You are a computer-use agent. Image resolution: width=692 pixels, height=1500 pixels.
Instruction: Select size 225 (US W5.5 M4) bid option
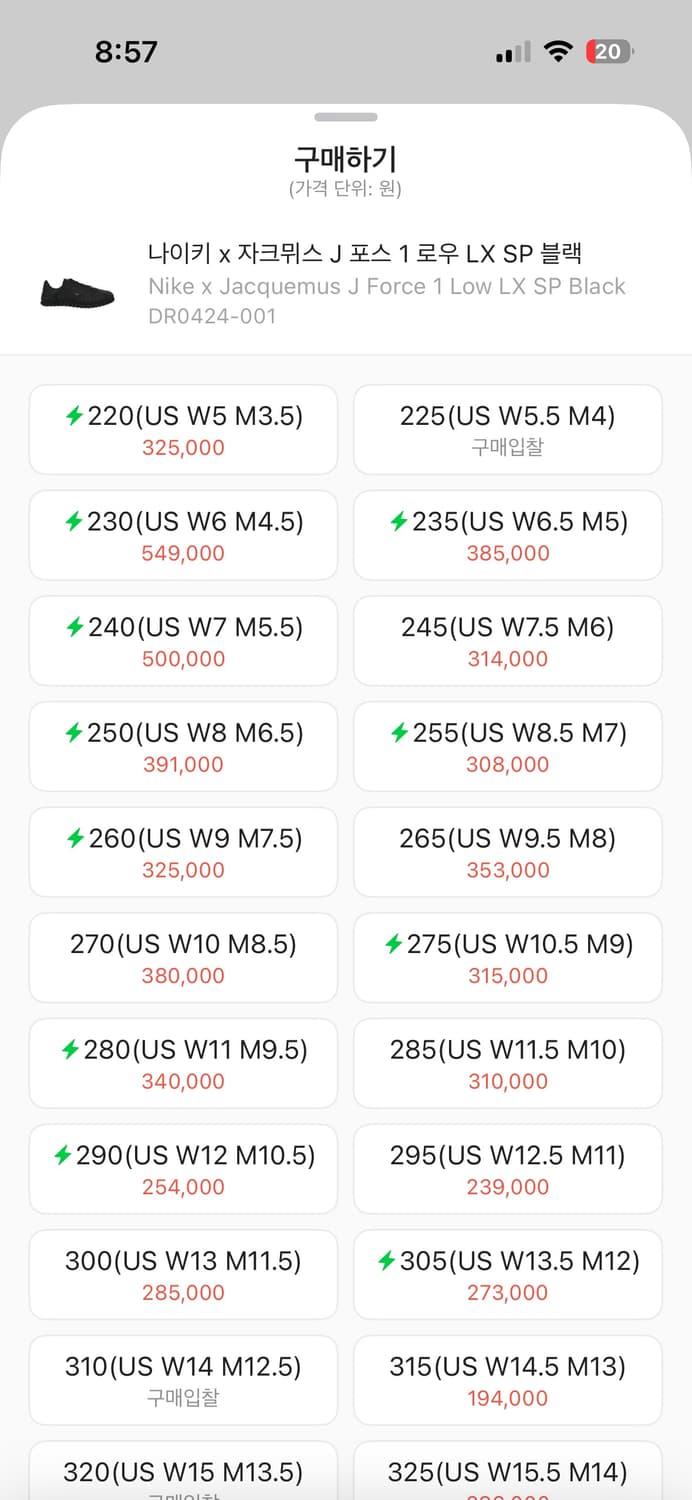[x=508, y=430]
